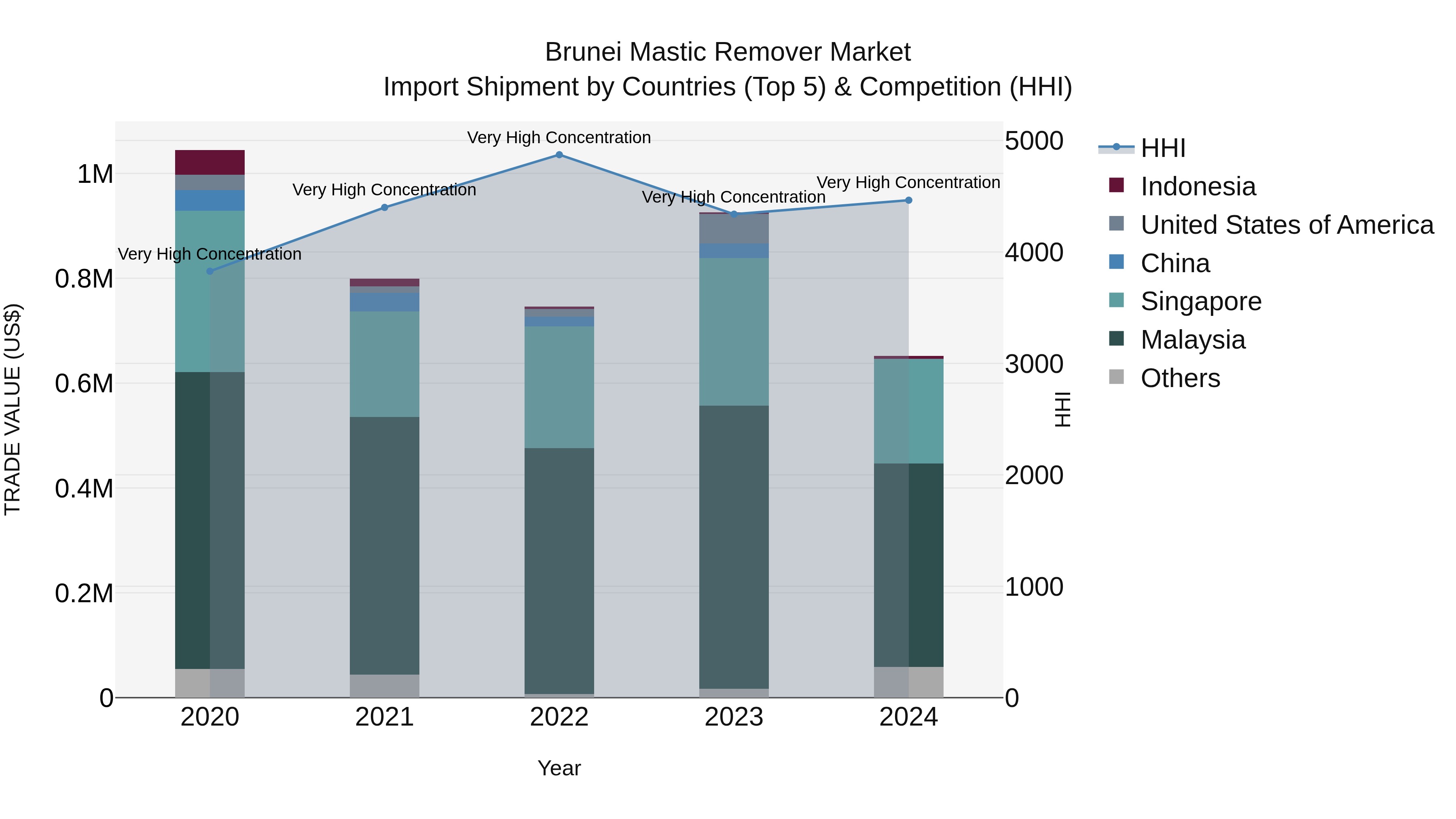Click the HHI data point for 2023
The width and height of the screenshot is (1456, 819).
point(734,214)
